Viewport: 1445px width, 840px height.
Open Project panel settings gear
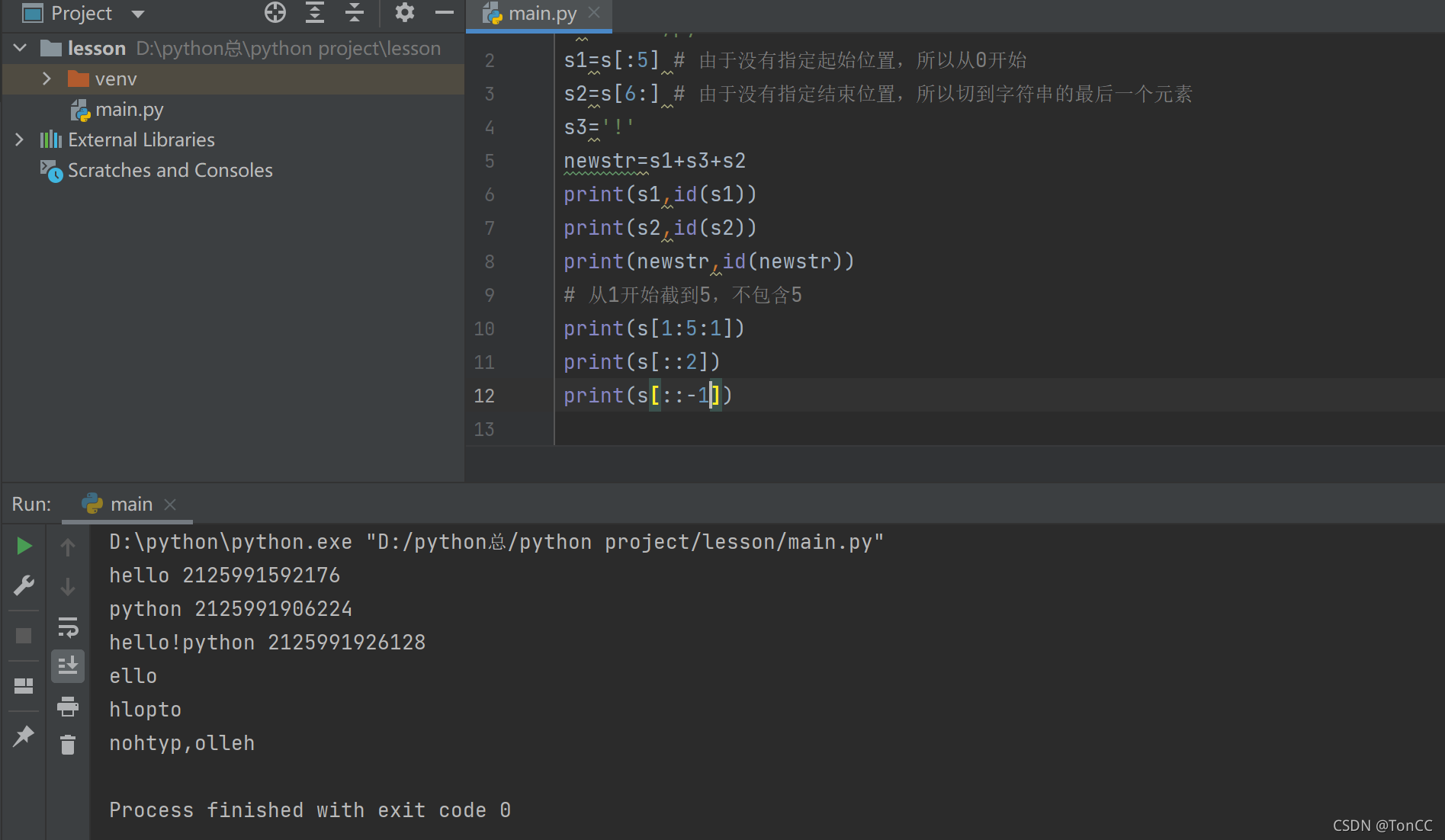(x=404, y=12)
